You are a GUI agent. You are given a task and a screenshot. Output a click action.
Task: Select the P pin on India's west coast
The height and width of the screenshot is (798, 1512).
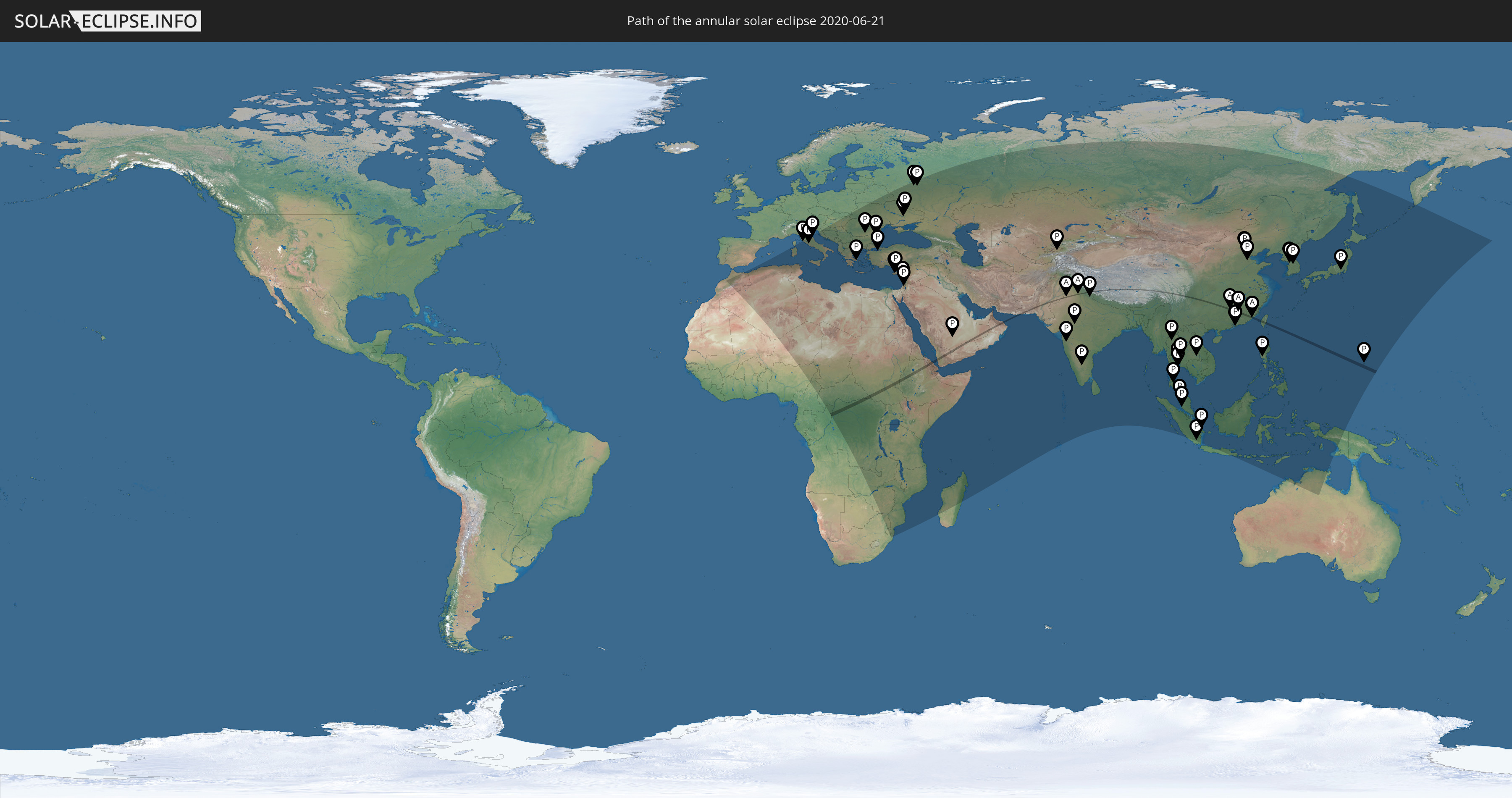point(1066,331)
